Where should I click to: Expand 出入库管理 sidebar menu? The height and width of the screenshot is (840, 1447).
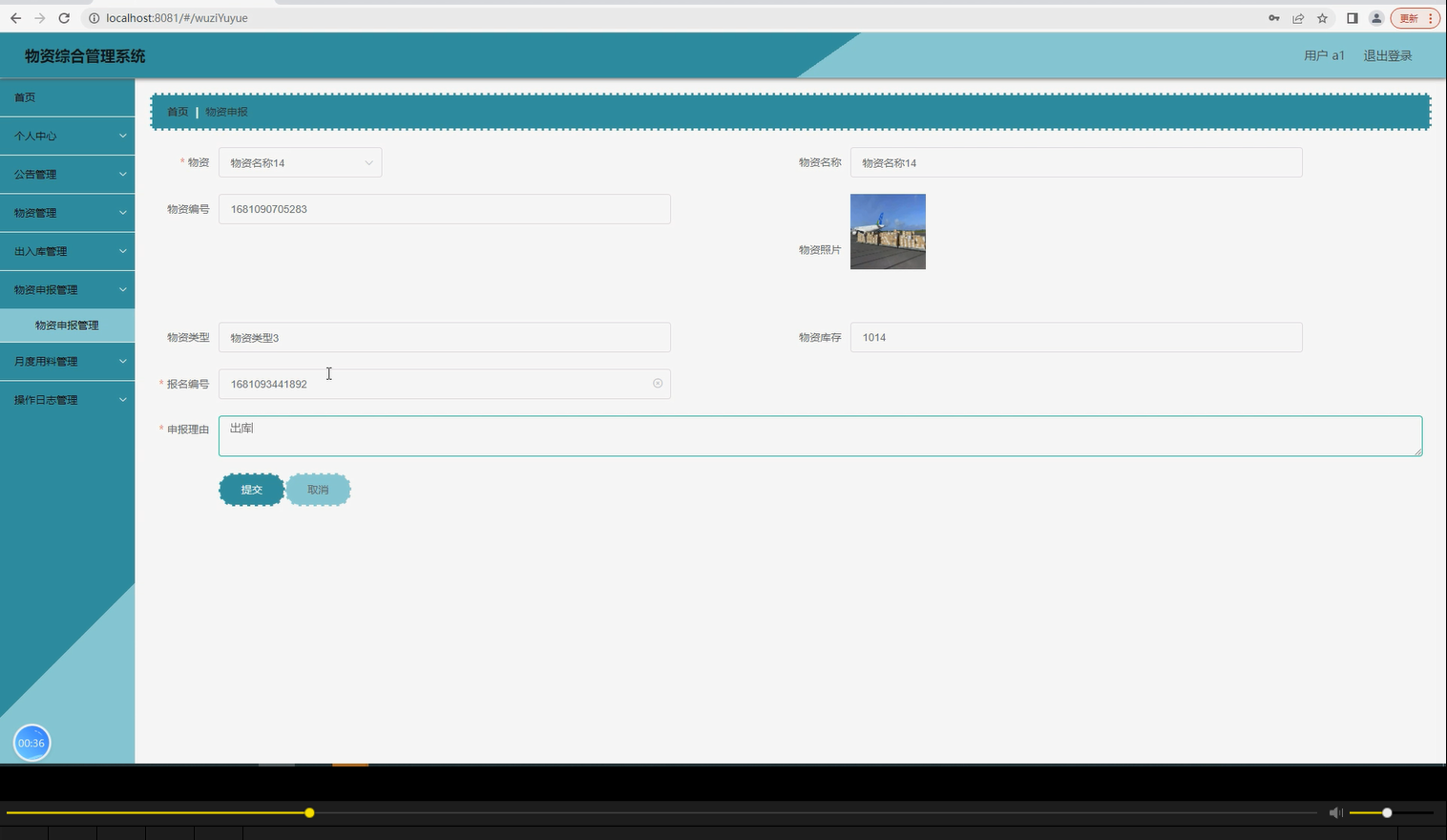[x=67, y=251]
